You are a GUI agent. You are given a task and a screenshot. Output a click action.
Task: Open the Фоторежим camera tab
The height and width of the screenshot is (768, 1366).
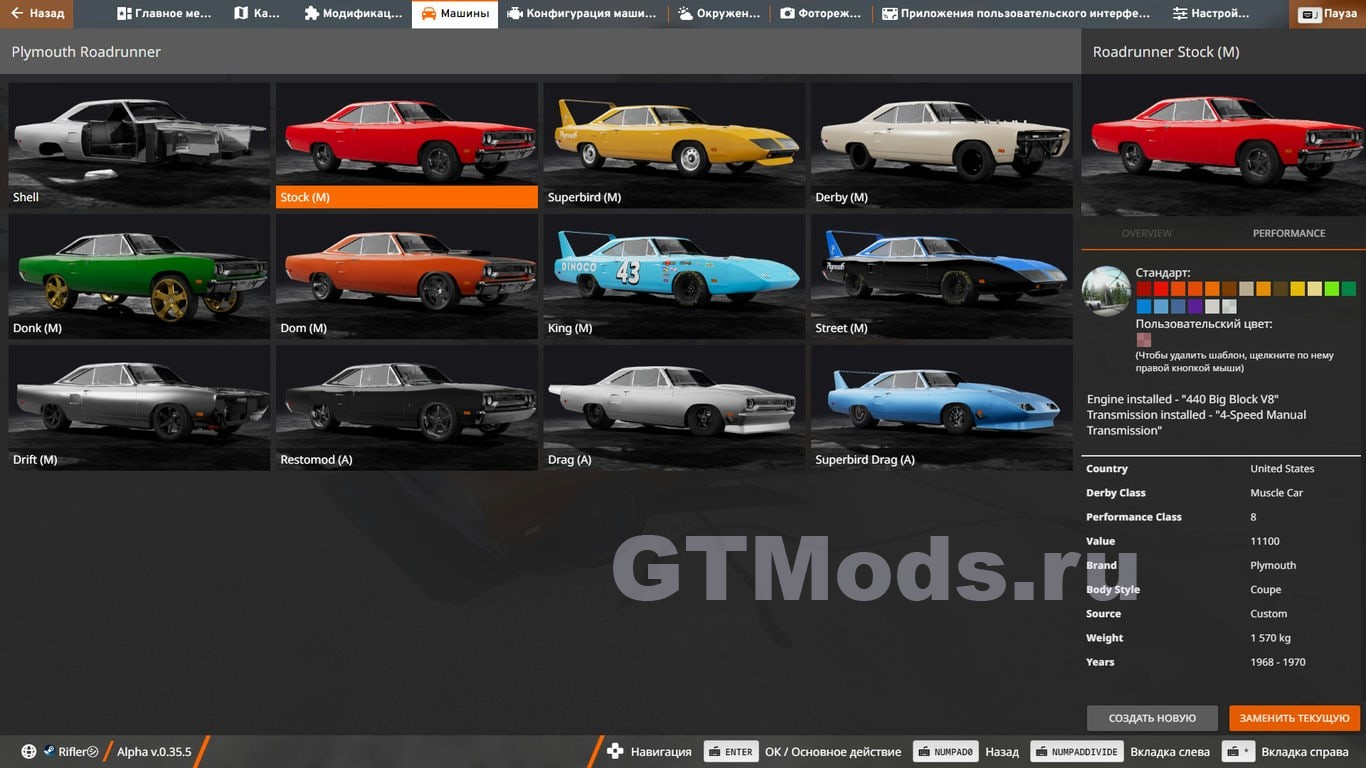(x=821, y=14)
